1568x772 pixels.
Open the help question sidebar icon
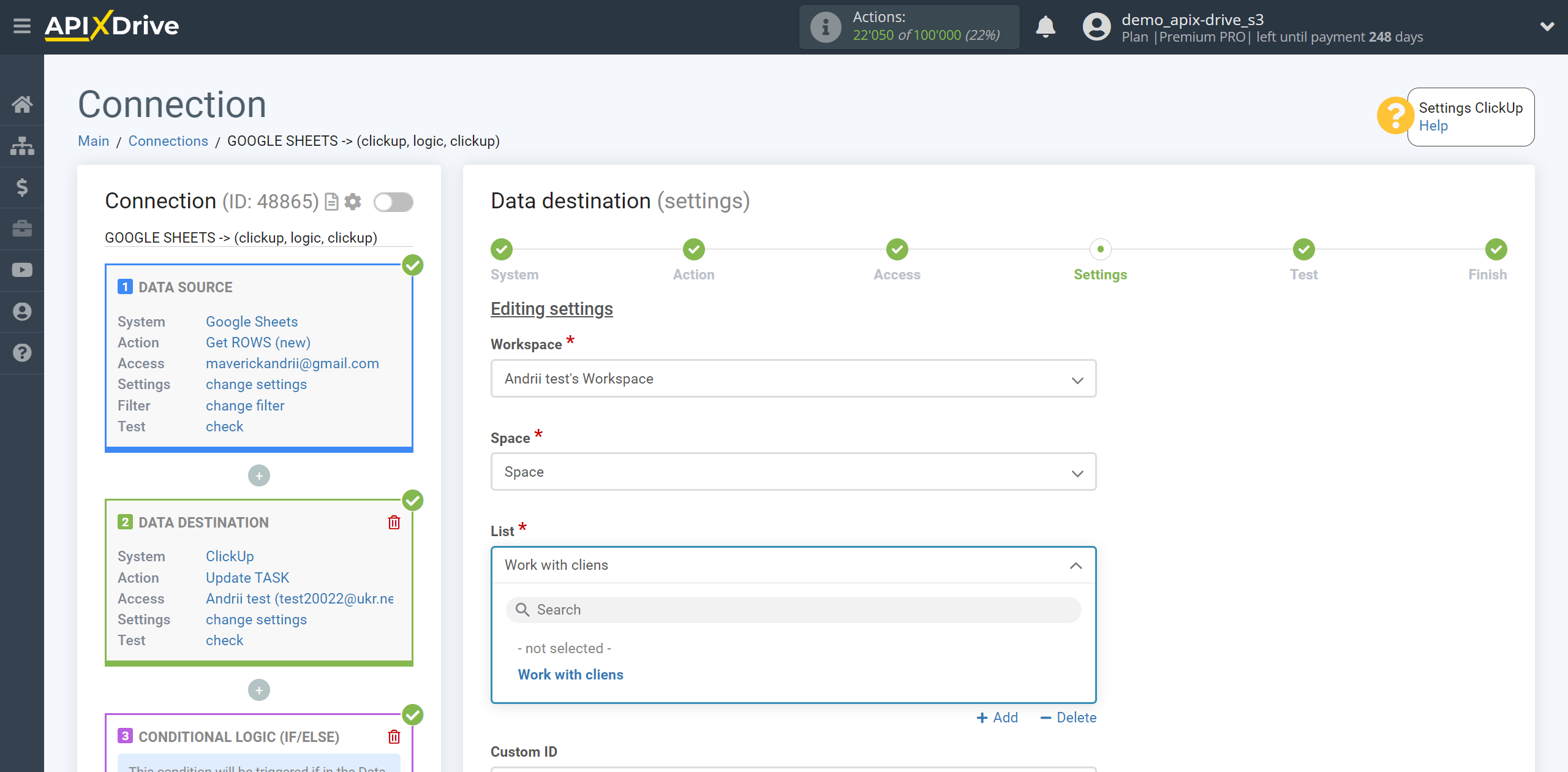[x=22, y=353]
